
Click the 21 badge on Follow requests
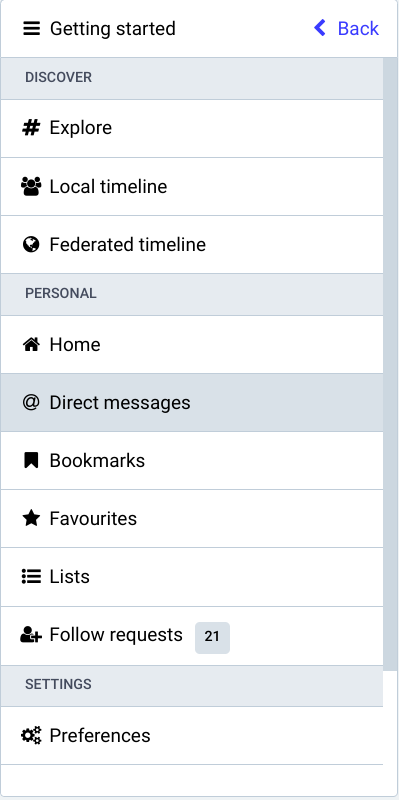(x=212, y=637)
